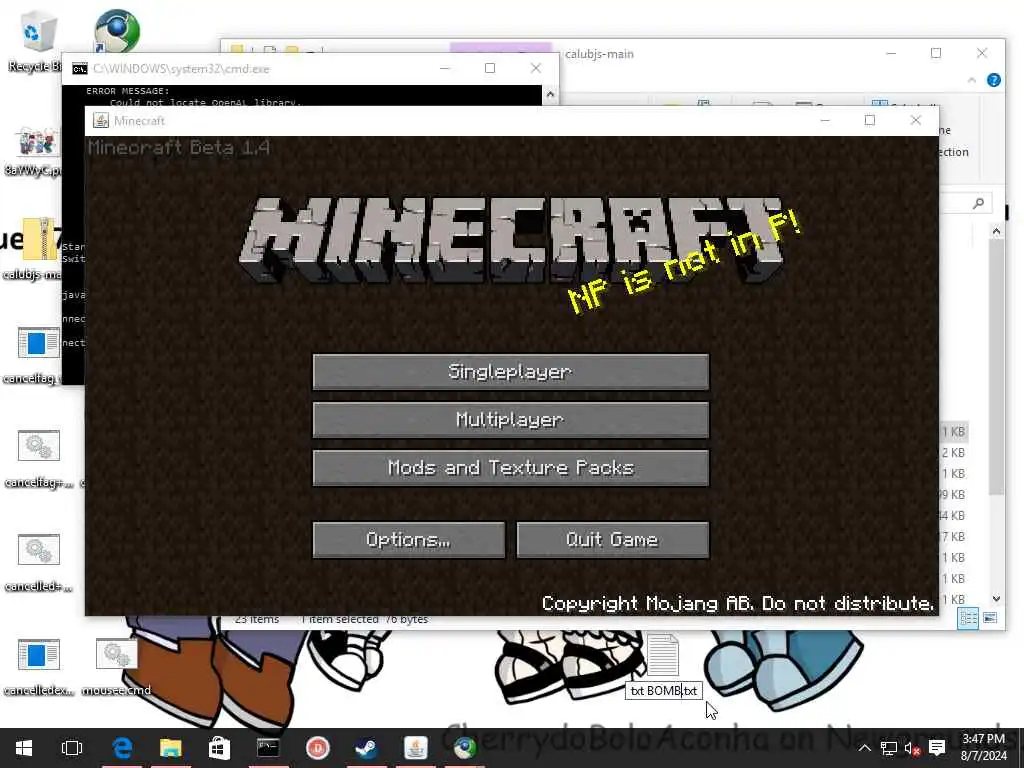Switch to the Command Prompt taskbar icon
This screenshot has height=768, width=1024.
pos(268,748)
